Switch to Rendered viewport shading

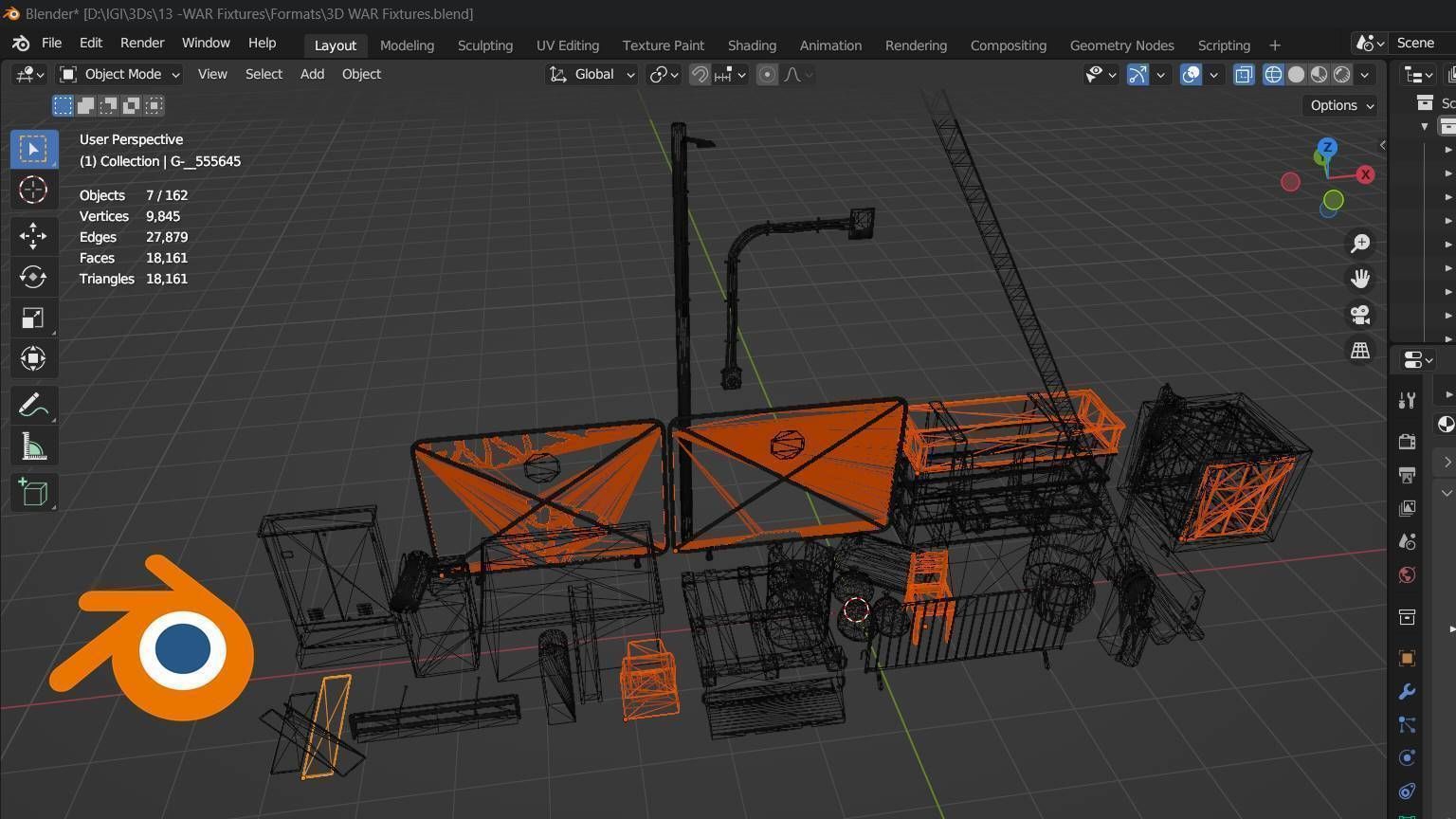click(x=1341, y=74)
